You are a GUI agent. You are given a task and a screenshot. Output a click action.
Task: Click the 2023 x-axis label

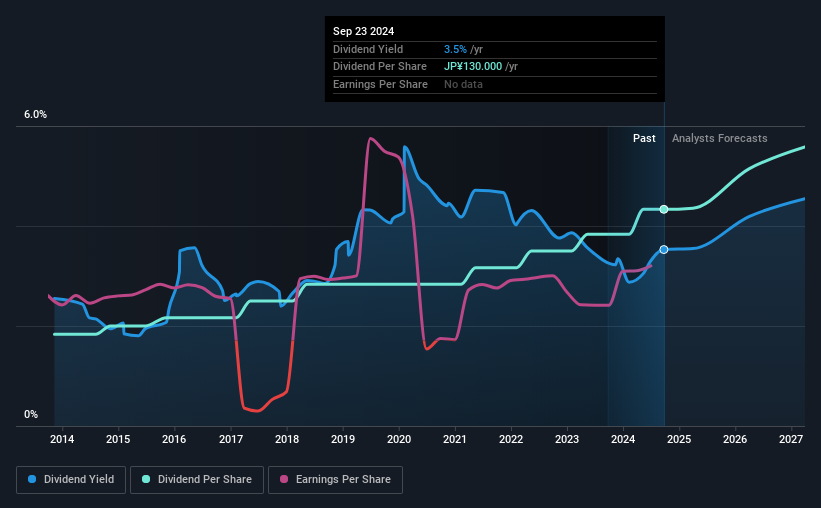(x=567, y=439)
